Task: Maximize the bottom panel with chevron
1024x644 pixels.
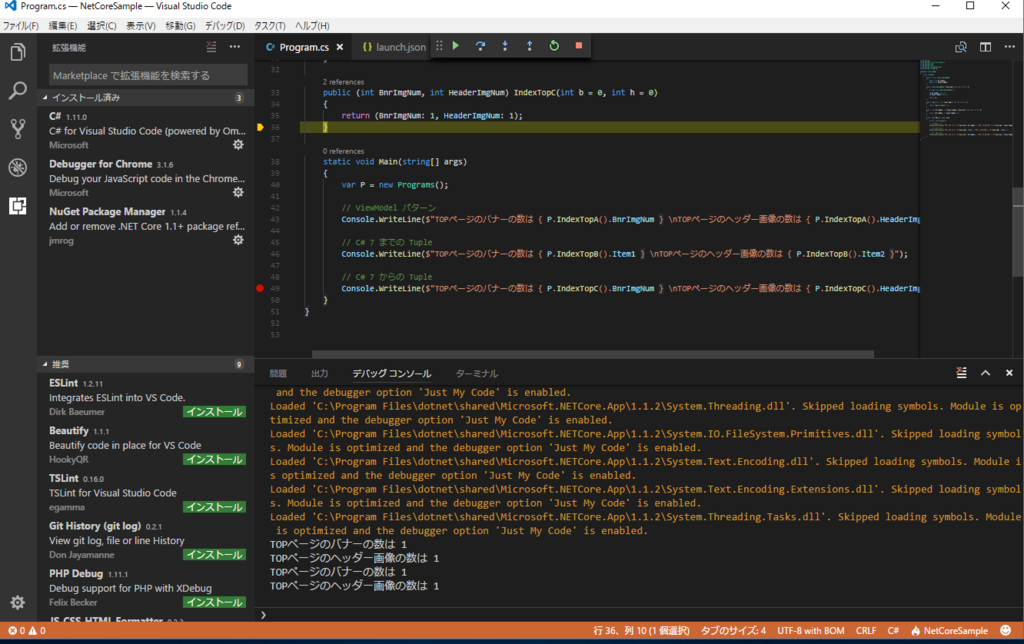Action: point(985,373)
